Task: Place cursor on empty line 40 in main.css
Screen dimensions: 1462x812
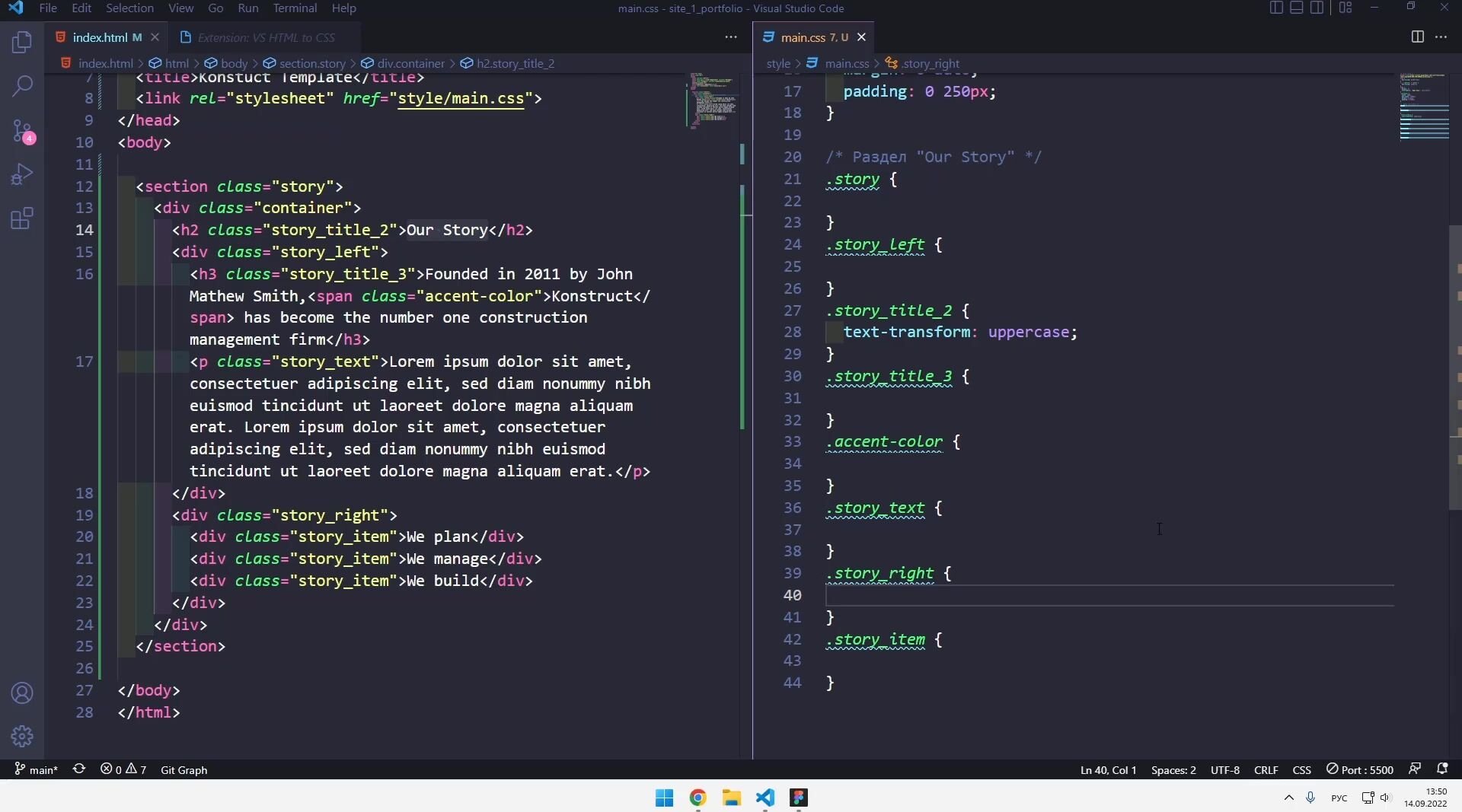Action: 1109,595
